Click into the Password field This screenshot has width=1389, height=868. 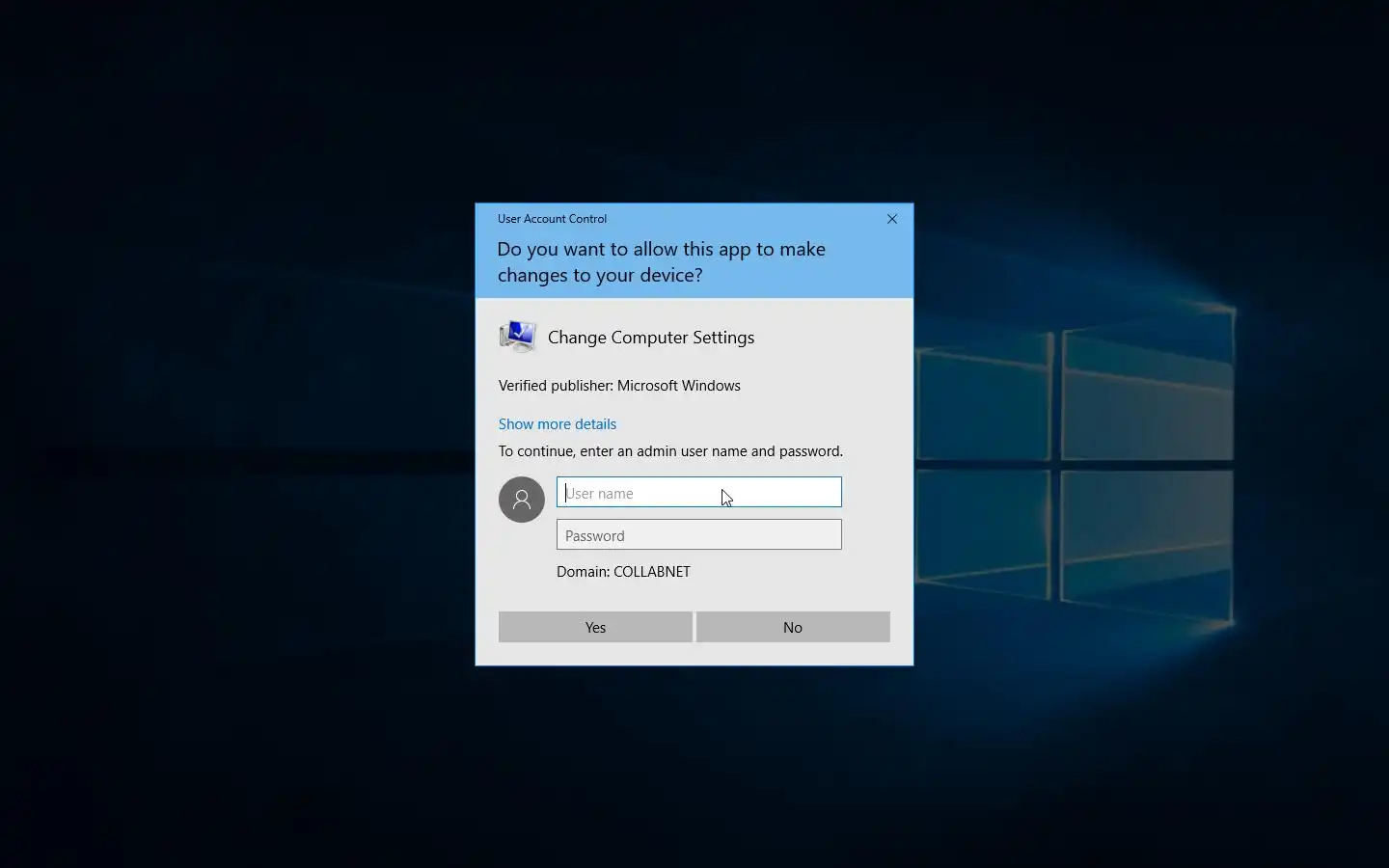click(699, 534)
